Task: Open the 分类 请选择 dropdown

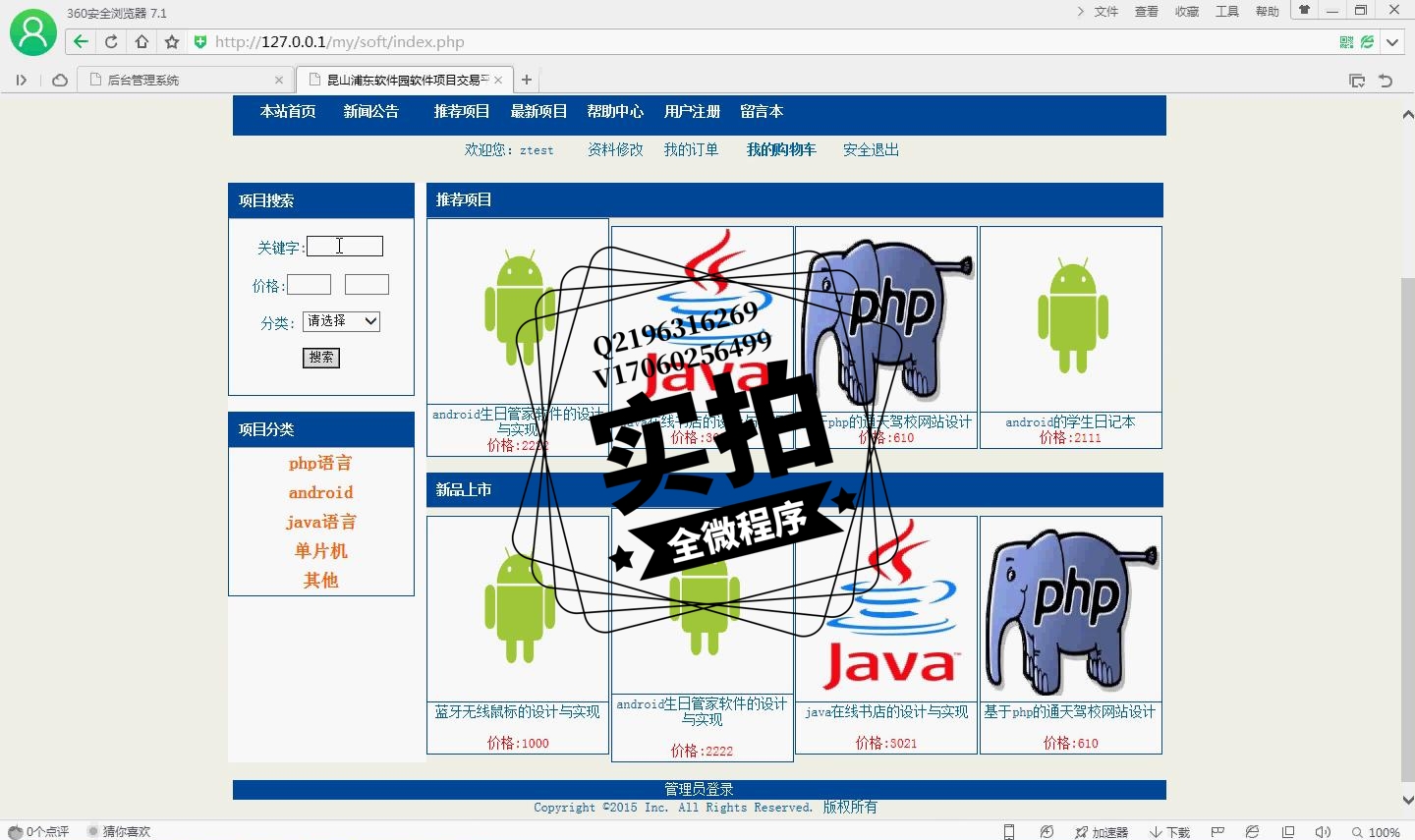Action: (341, 321)
